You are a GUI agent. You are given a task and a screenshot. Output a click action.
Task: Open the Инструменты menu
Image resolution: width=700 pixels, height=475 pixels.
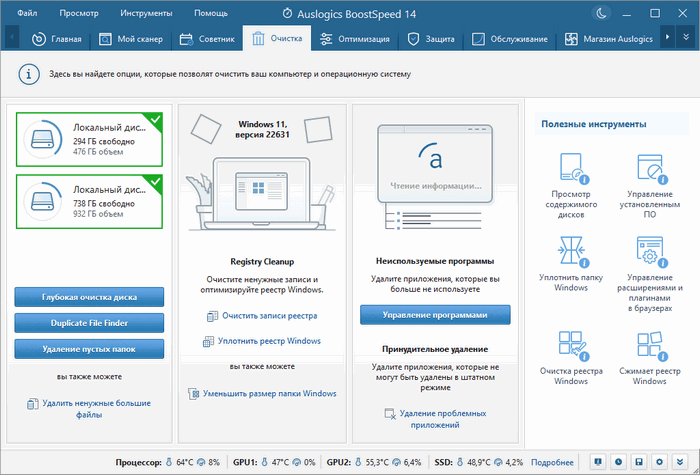[x=146, y=13]
